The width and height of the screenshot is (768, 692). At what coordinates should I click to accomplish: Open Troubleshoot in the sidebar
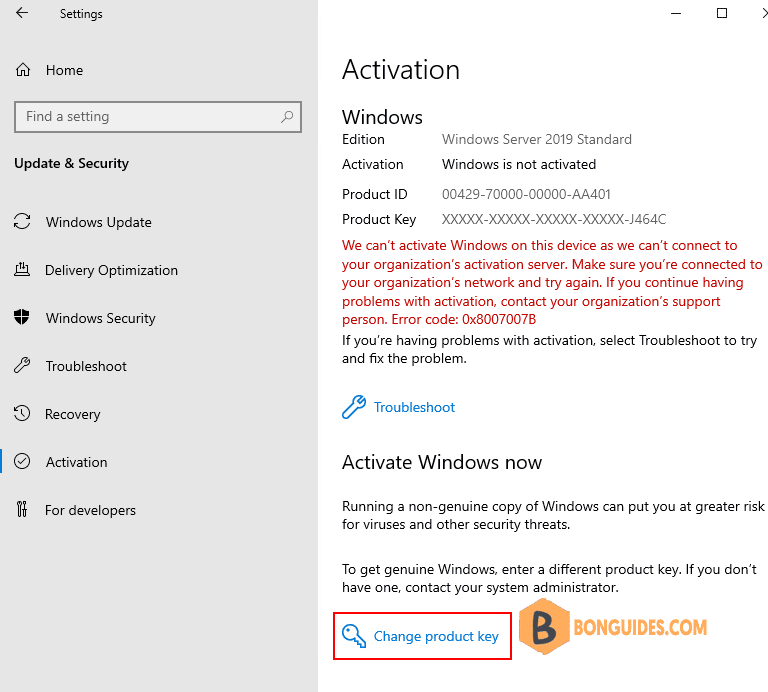click(x=86, y=366)
